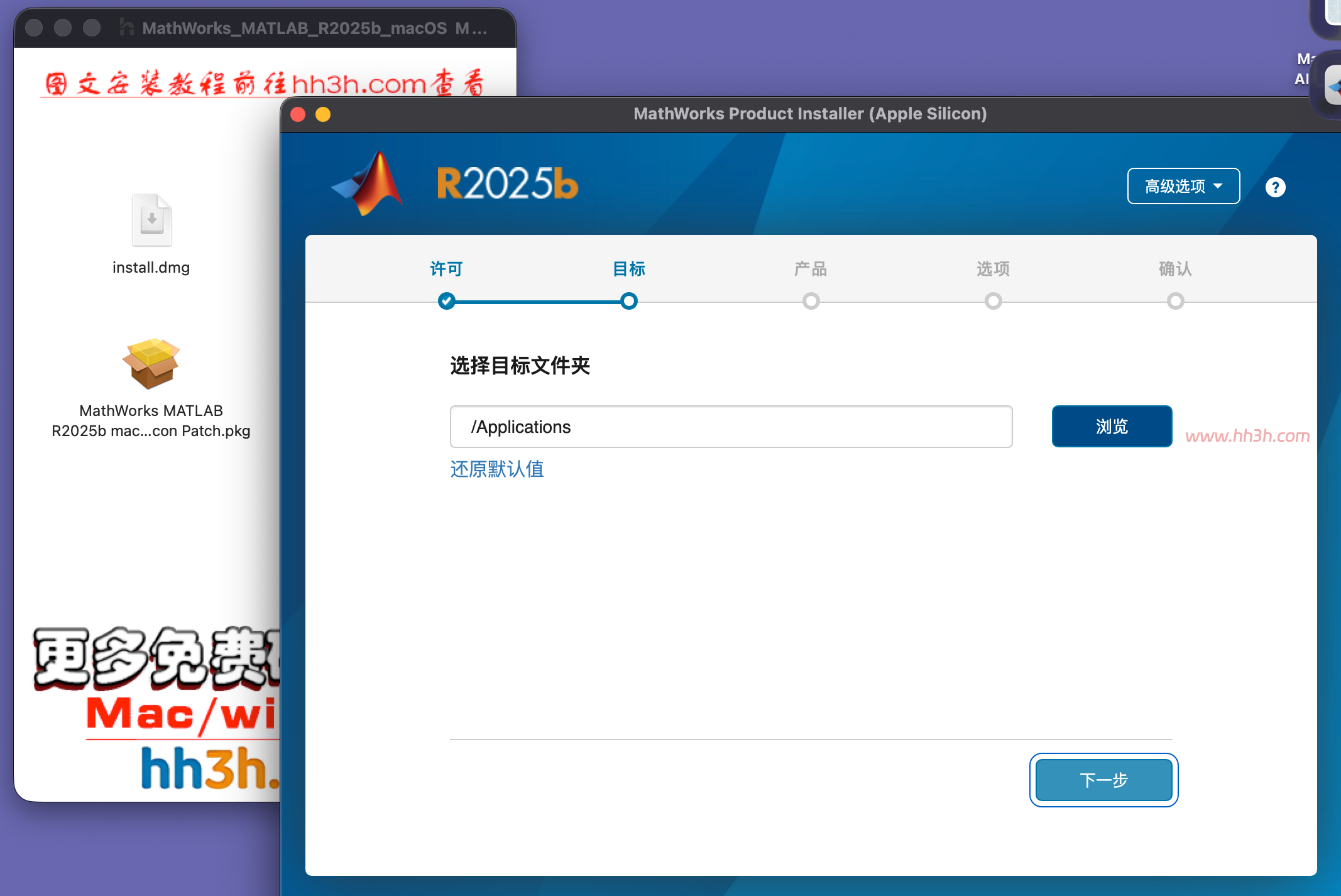
Task: Go to the 许可 step tab
Action: [x=446, y=269]
